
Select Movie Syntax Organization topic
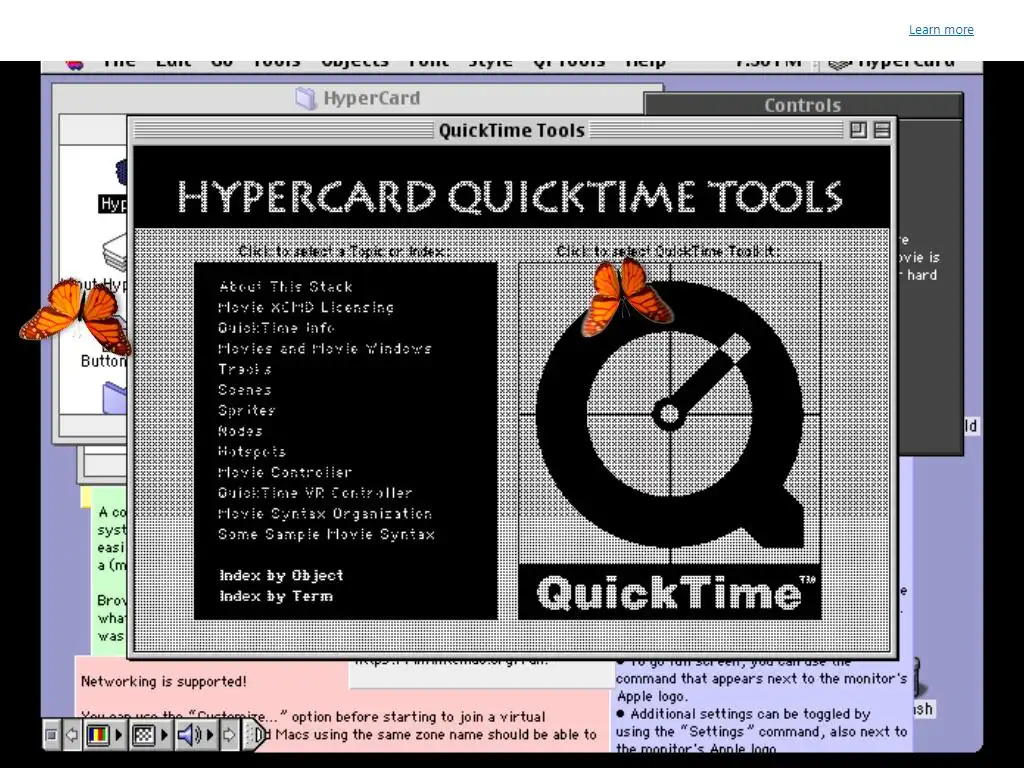click(325, 514)
